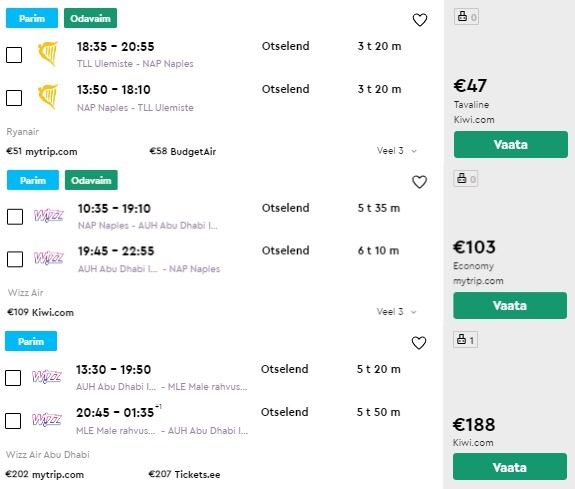575x489 pixels.
Task: Click the chevron next to Veel 3 below €109 Kiwi.com
Action: point(414,312)
